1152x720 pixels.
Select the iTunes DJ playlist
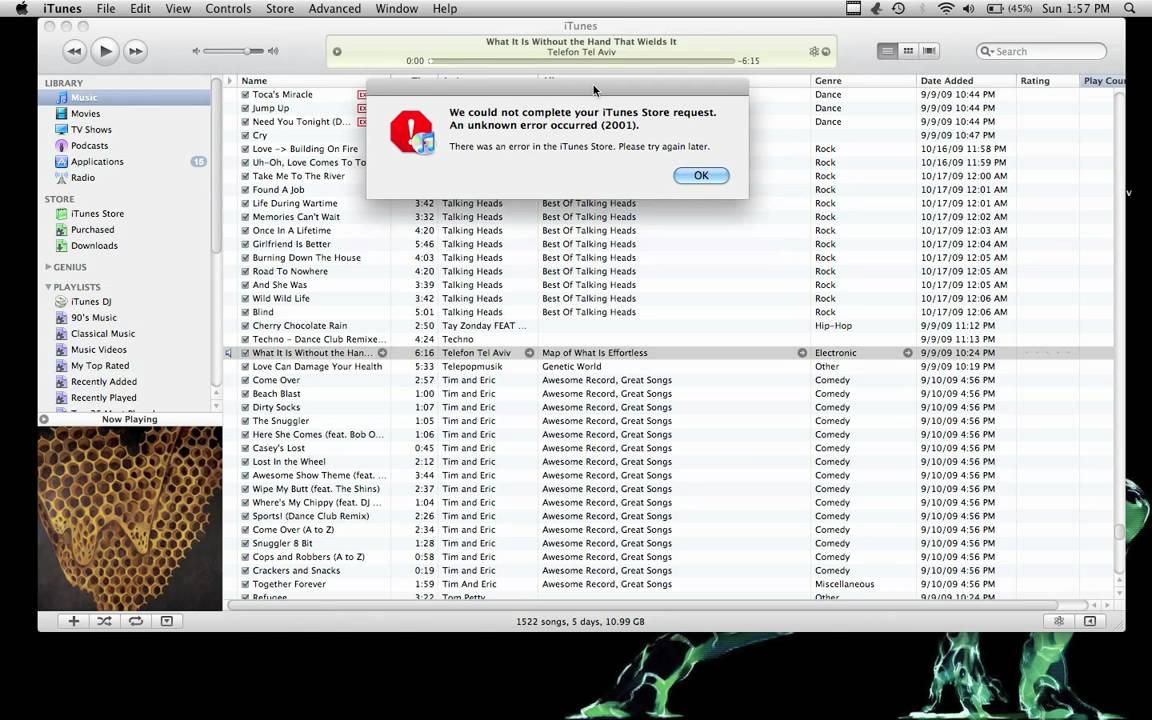[x=90, y=302]
